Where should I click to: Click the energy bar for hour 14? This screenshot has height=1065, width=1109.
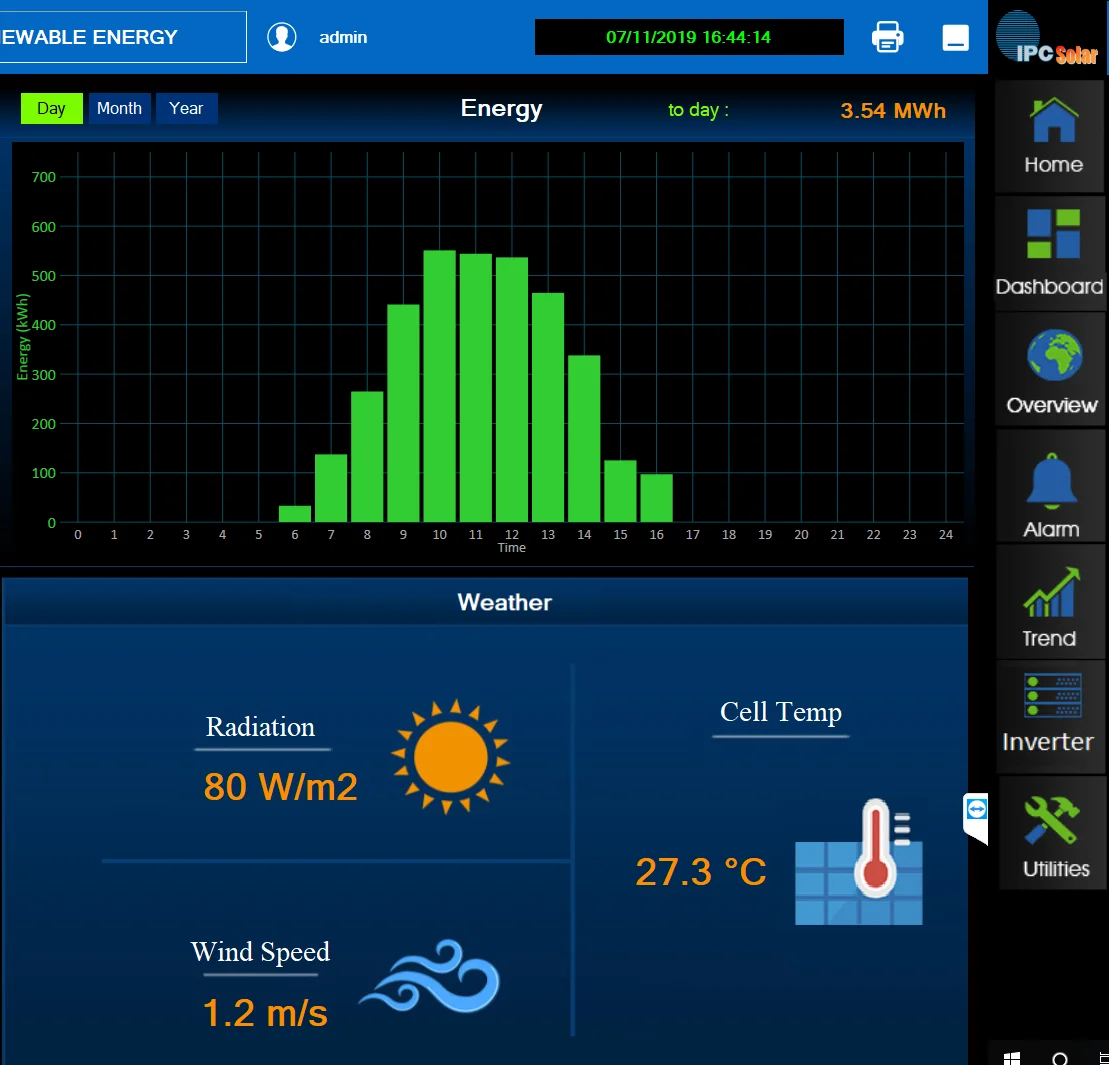click(584, 438)
